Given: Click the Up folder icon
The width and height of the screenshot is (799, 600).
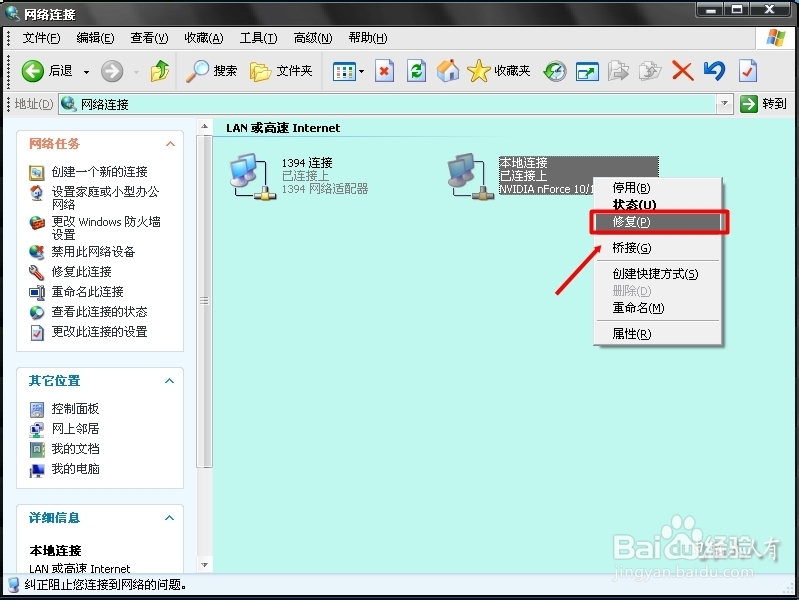Looking at the screenshot, I should [159, 71].
